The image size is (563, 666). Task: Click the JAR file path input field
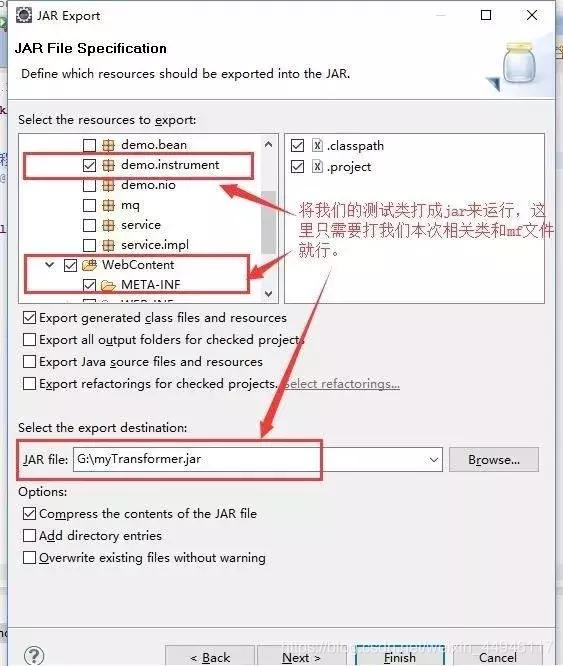250,460
